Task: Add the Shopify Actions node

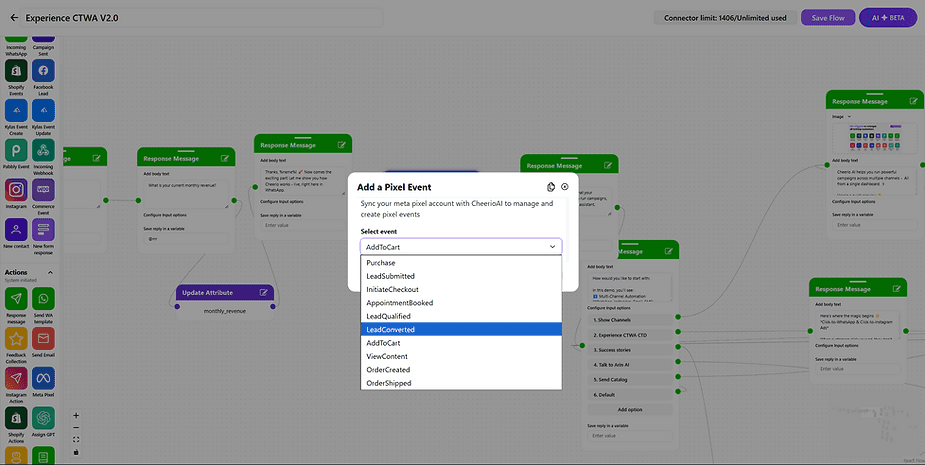Action: tap(16, 418)
